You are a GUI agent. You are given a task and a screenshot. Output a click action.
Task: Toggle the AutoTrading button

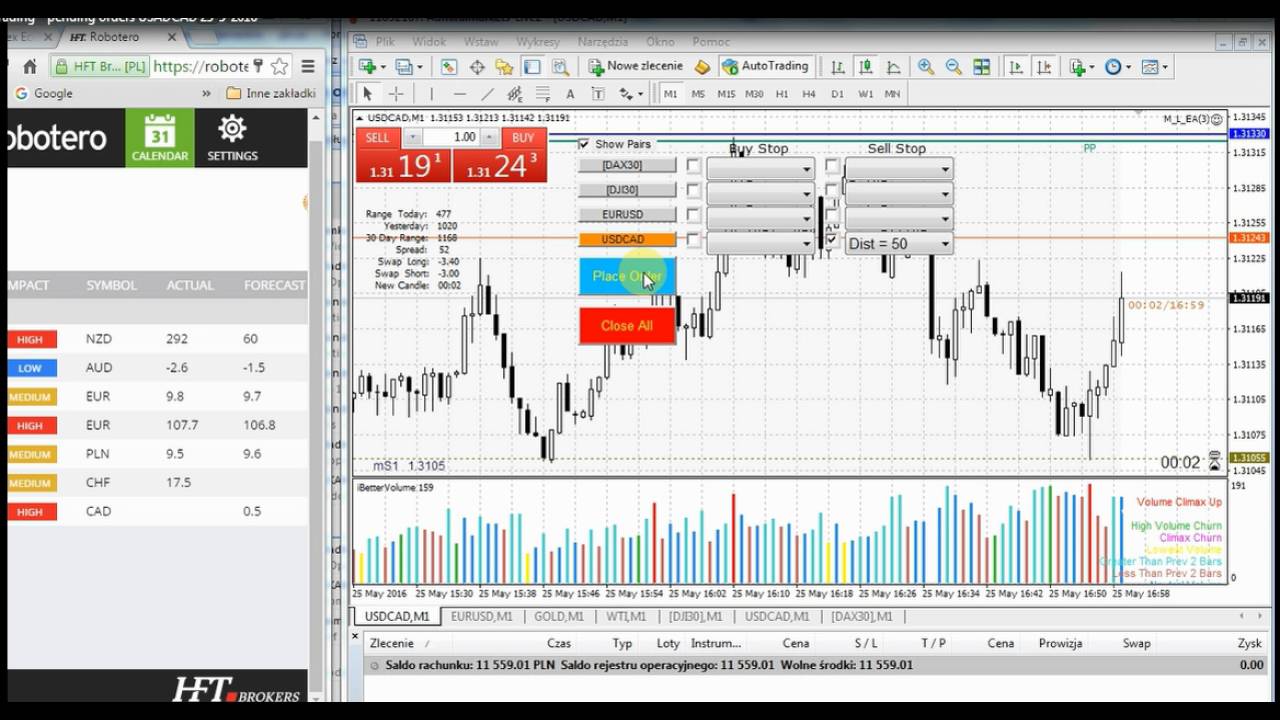[765, 67]
